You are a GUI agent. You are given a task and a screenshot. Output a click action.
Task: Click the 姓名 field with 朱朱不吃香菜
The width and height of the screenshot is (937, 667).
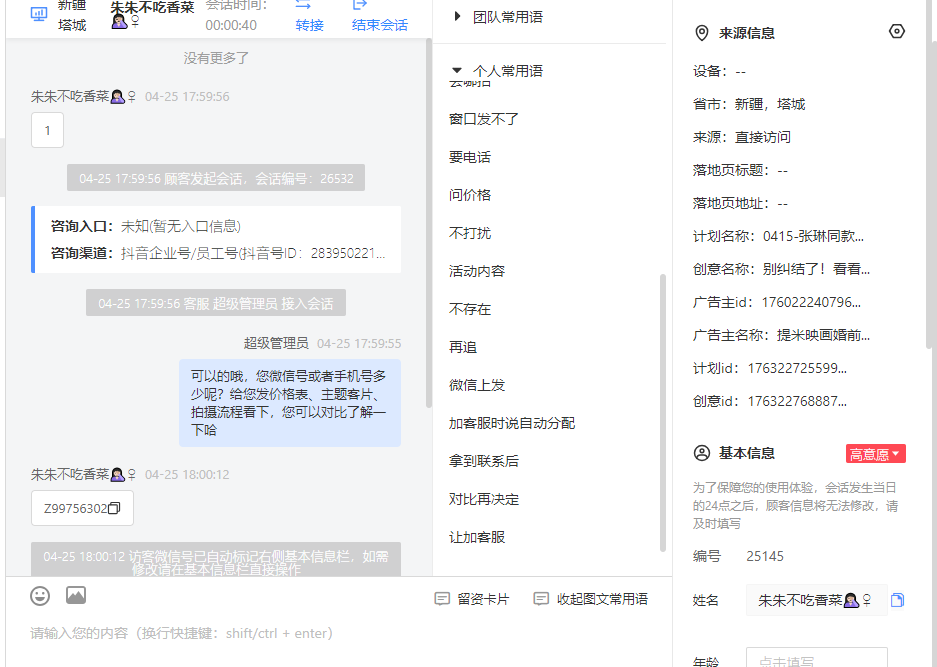coord(816,600)
